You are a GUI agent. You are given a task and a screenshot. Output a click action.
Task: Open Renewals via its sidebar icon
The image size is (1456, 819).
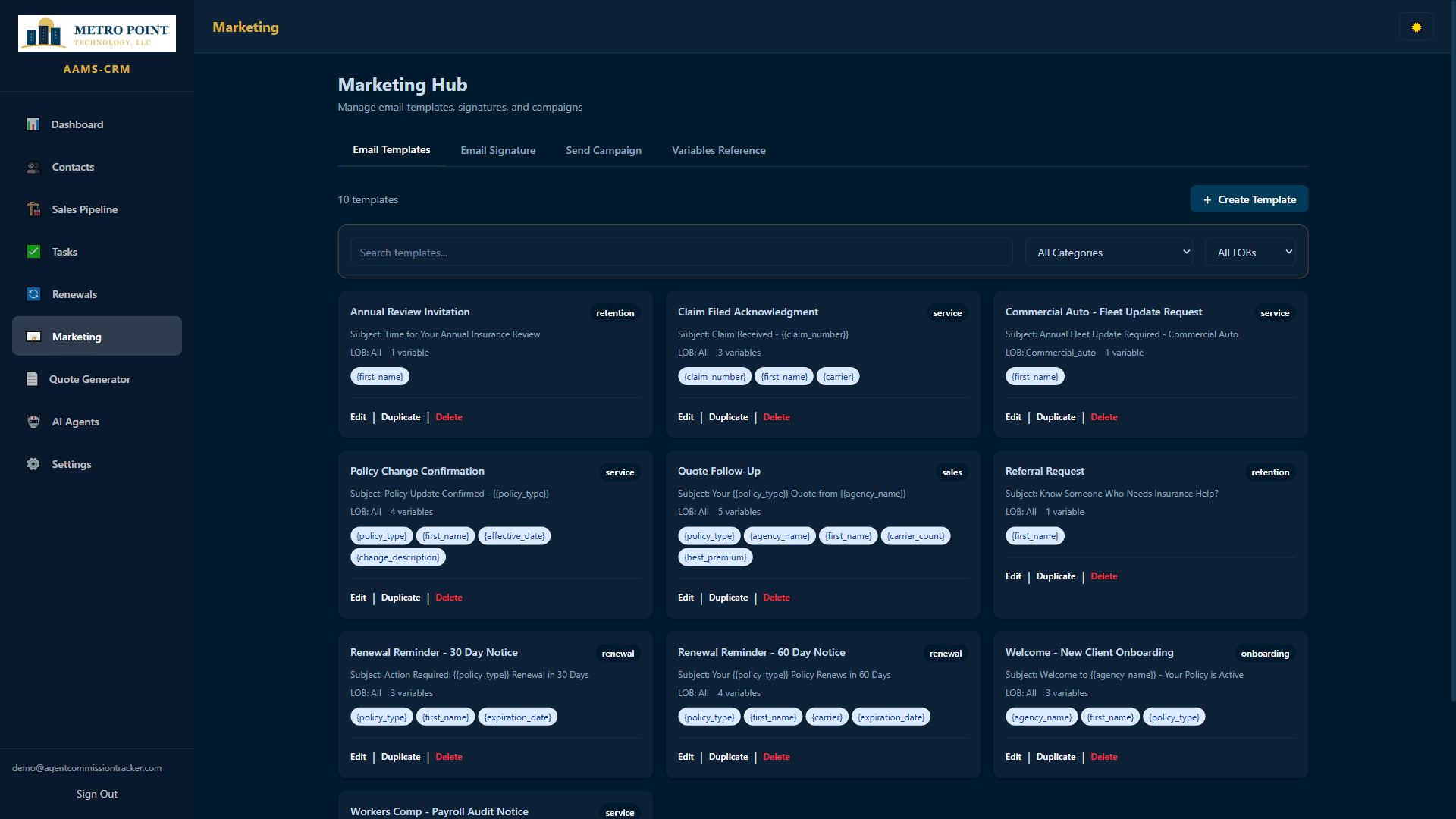pyautogui.click(x=33, y=293)
